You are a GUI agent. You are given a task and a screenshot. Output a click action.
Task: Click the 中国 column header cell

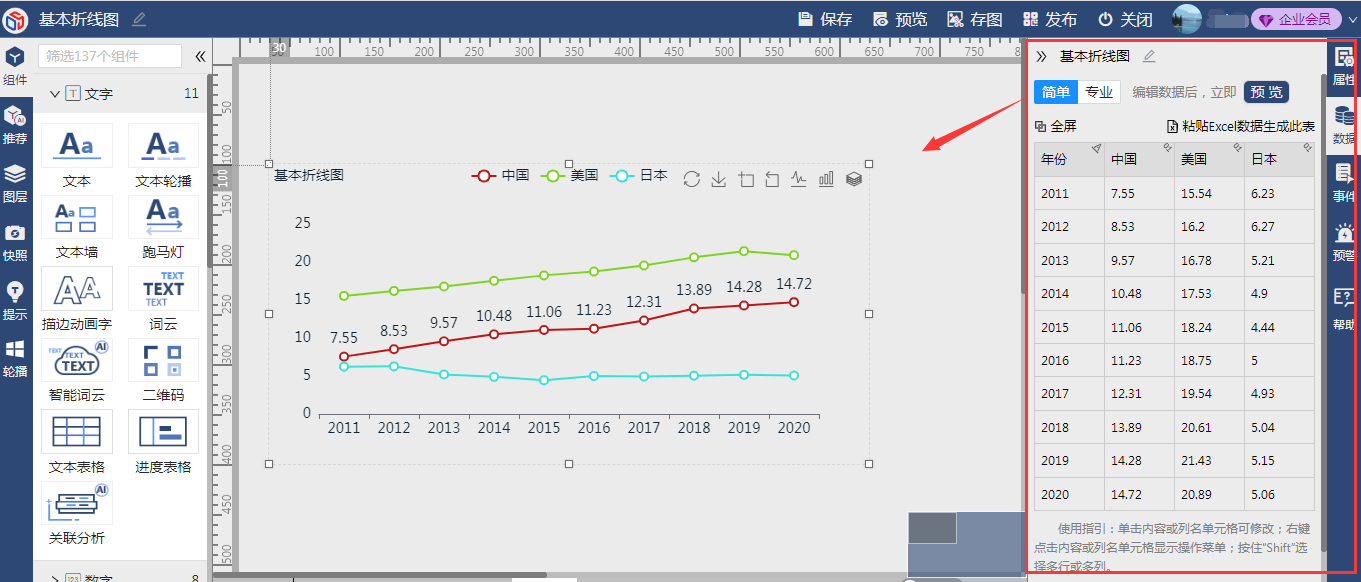1139,159
